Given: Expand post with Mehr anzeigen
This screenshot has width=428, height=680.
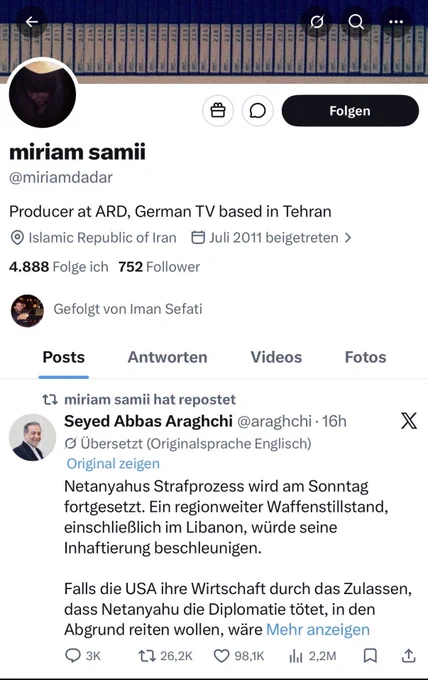Looking at the screenshot, I should click(x=318, y=629).
